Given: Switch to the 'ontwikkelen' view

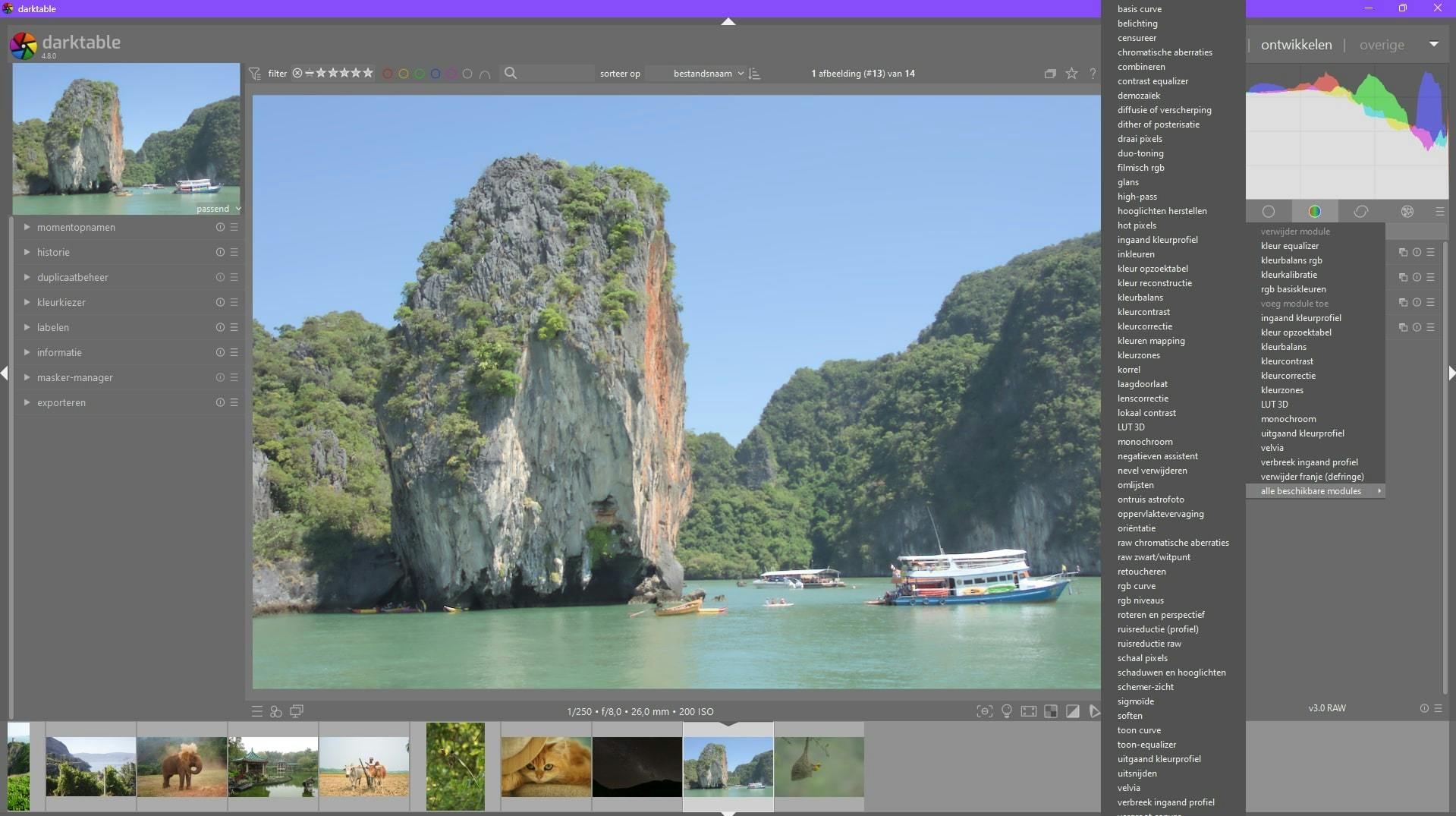Looking at the screenshot, I should [1296, 45].
